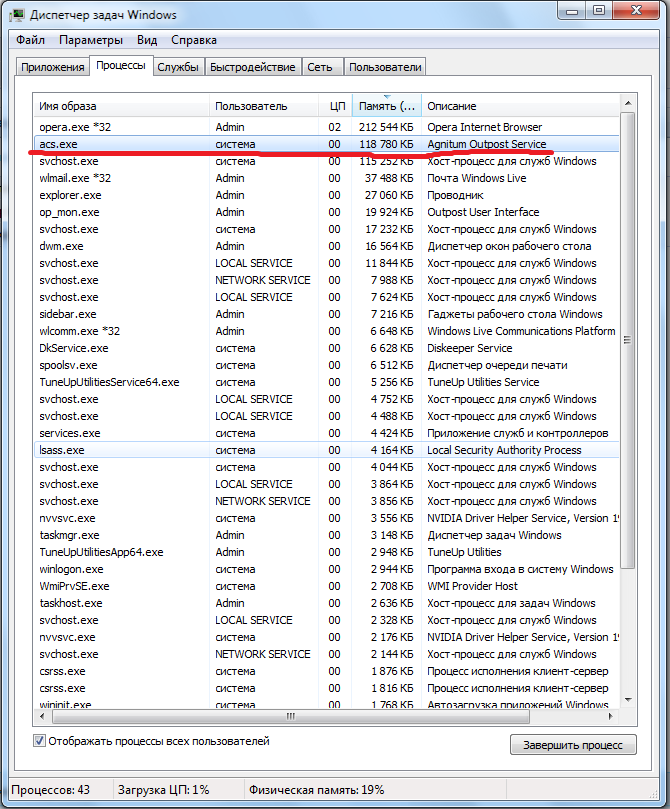The width and height of the screenshot is (670, 809).
Task: Sort by ЦП column header
Action: 335,106
